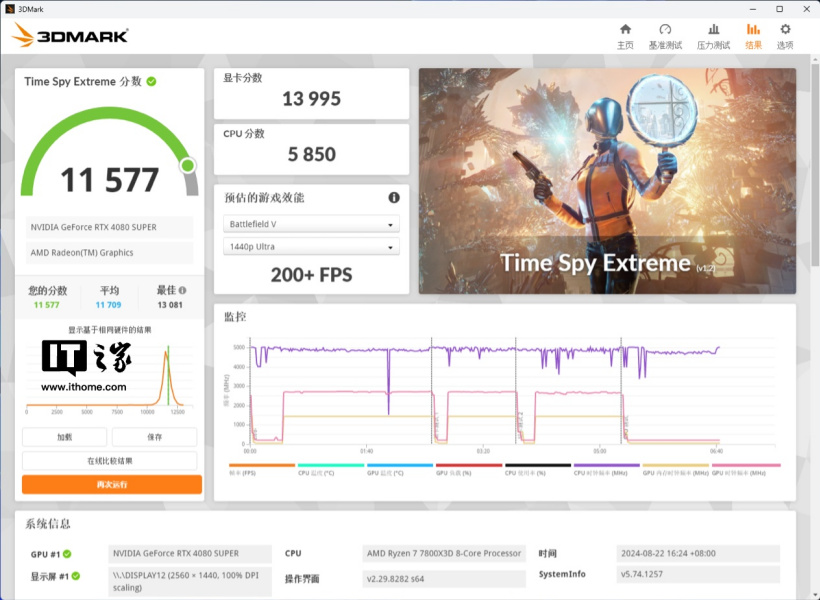Expand the 1440p Ultra resolution dropdown
Viewport: 820px width, 600px height.
pyautogui.click(x=311, y=247)
